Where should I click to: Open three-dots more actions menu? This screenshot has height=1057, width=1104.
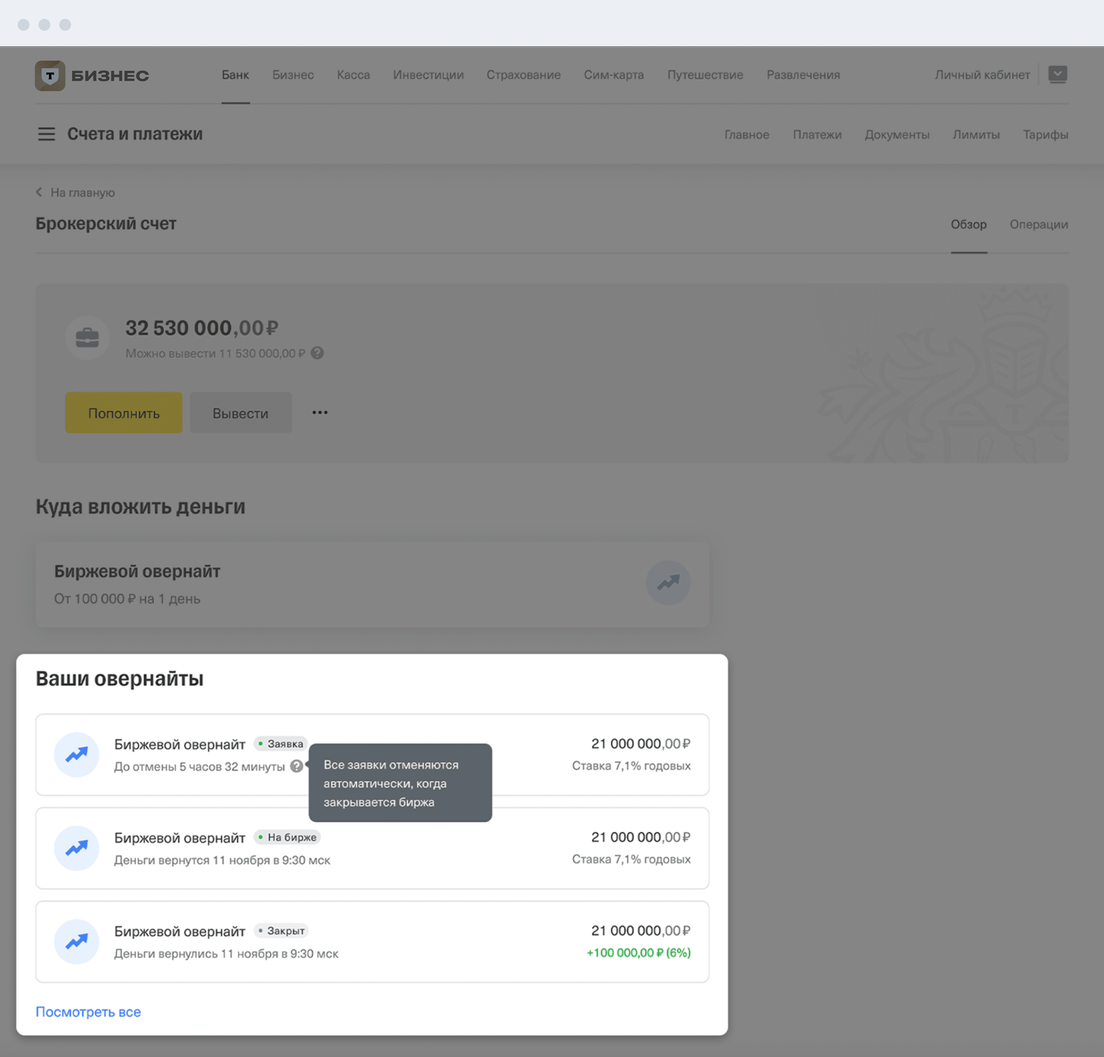click(320, 413)
